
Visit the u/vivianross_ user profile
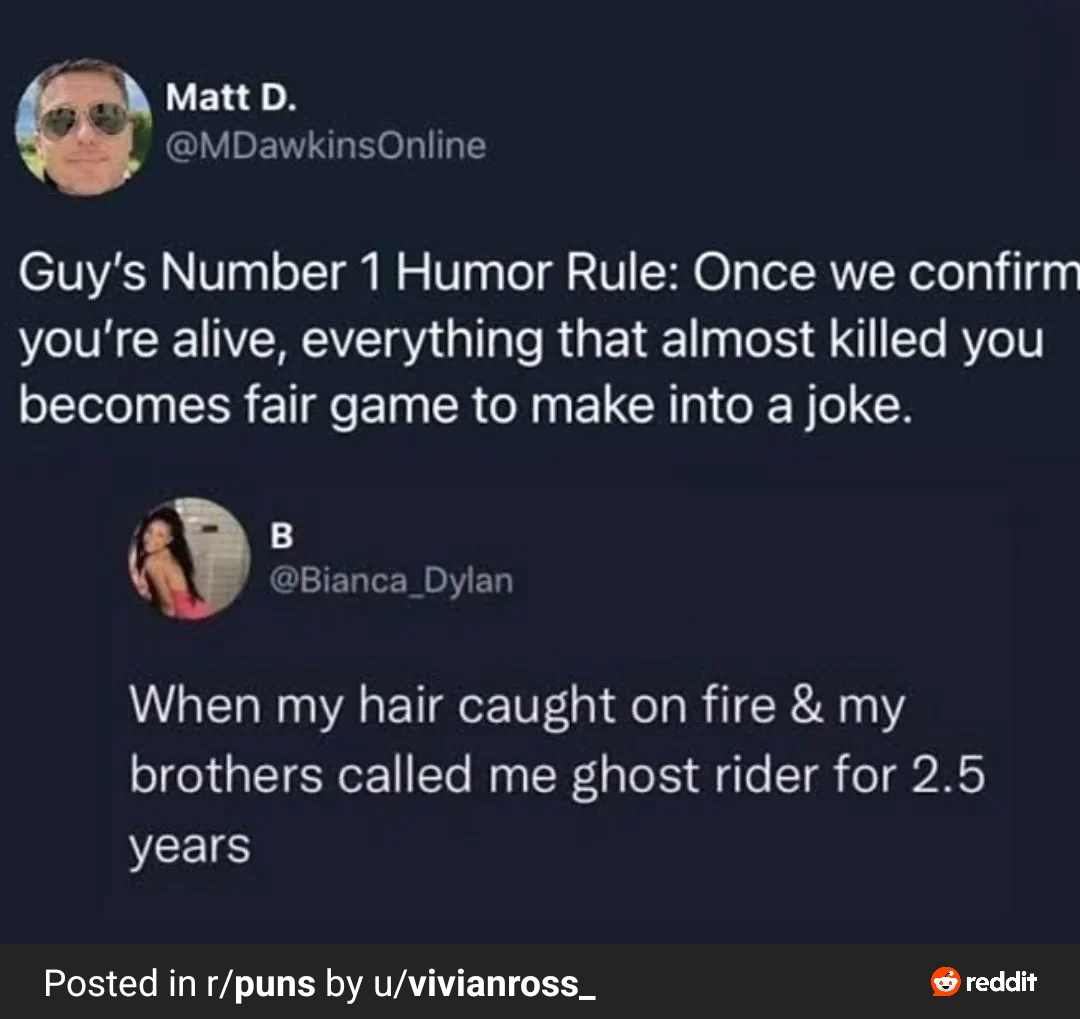coord(485,983)
